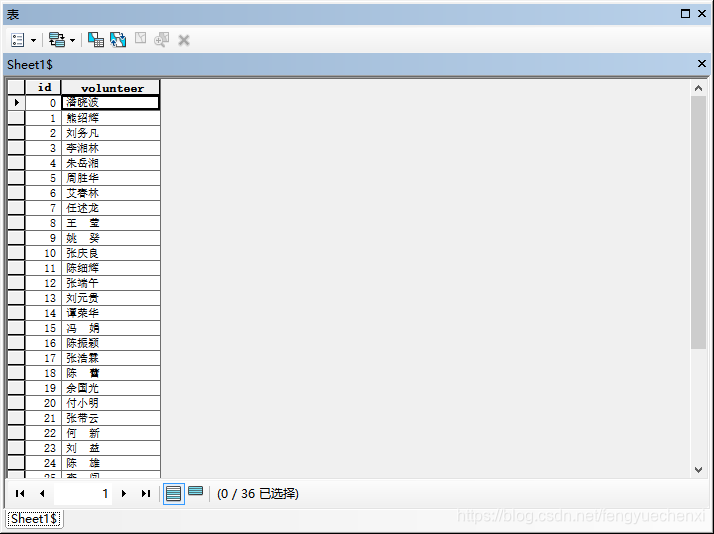Viewport: 714px width, 534px height.
Task: Expand the Related Tables dropdown arrow
Action: pyautogui.click(x=72, y=41)
